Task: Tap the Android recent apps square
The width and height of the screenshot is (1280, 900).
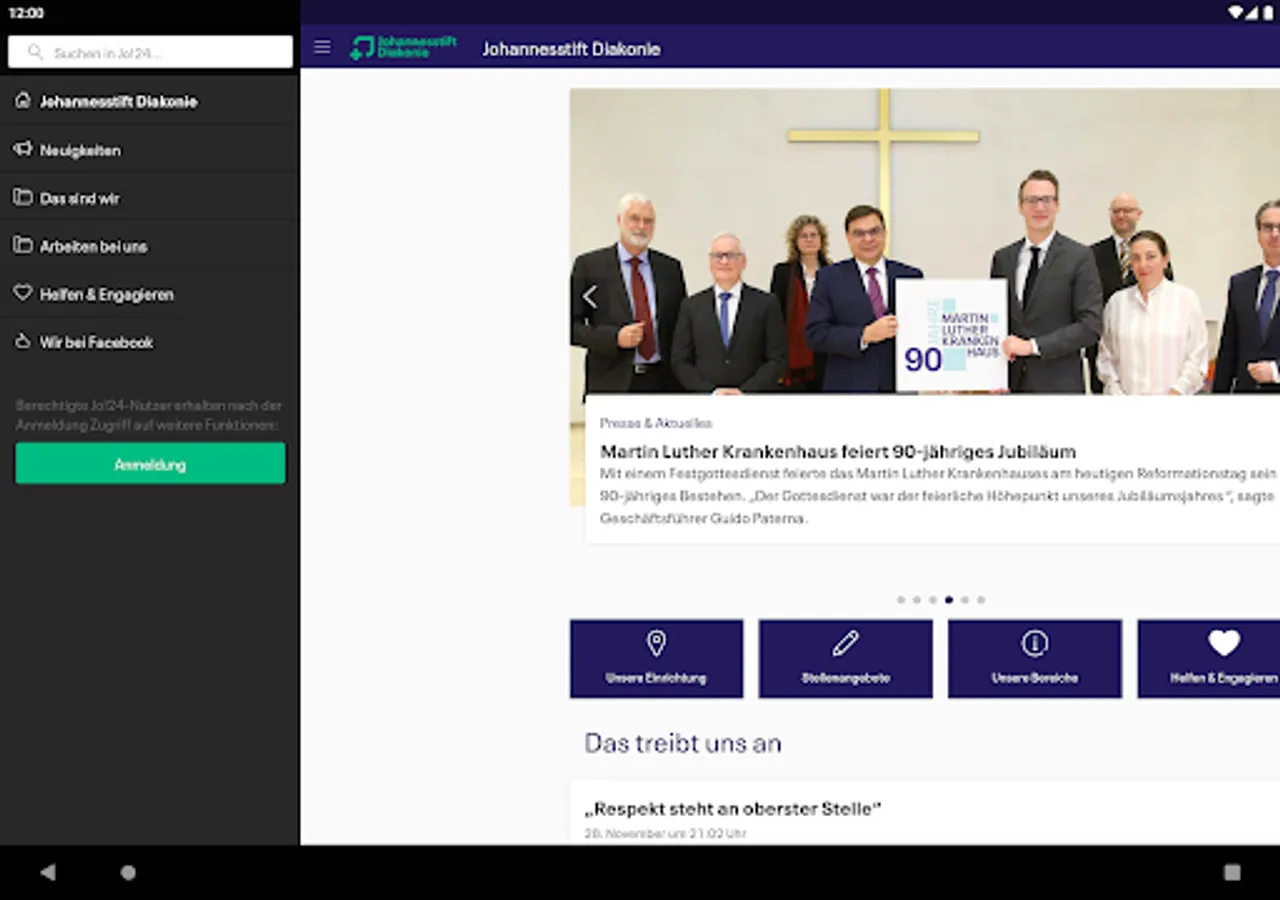Action: [x=1232, y=872]
